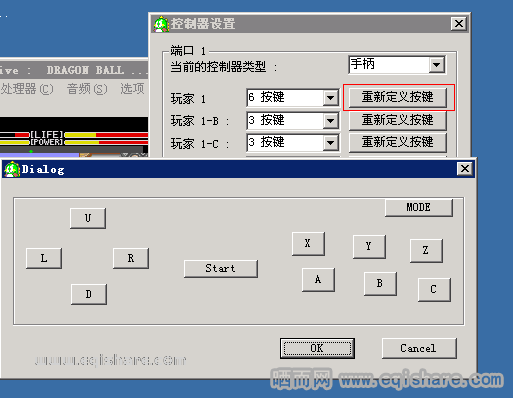Open the 音频(S) menu in emulator window
Screen dimensions: 513x398
87,89
